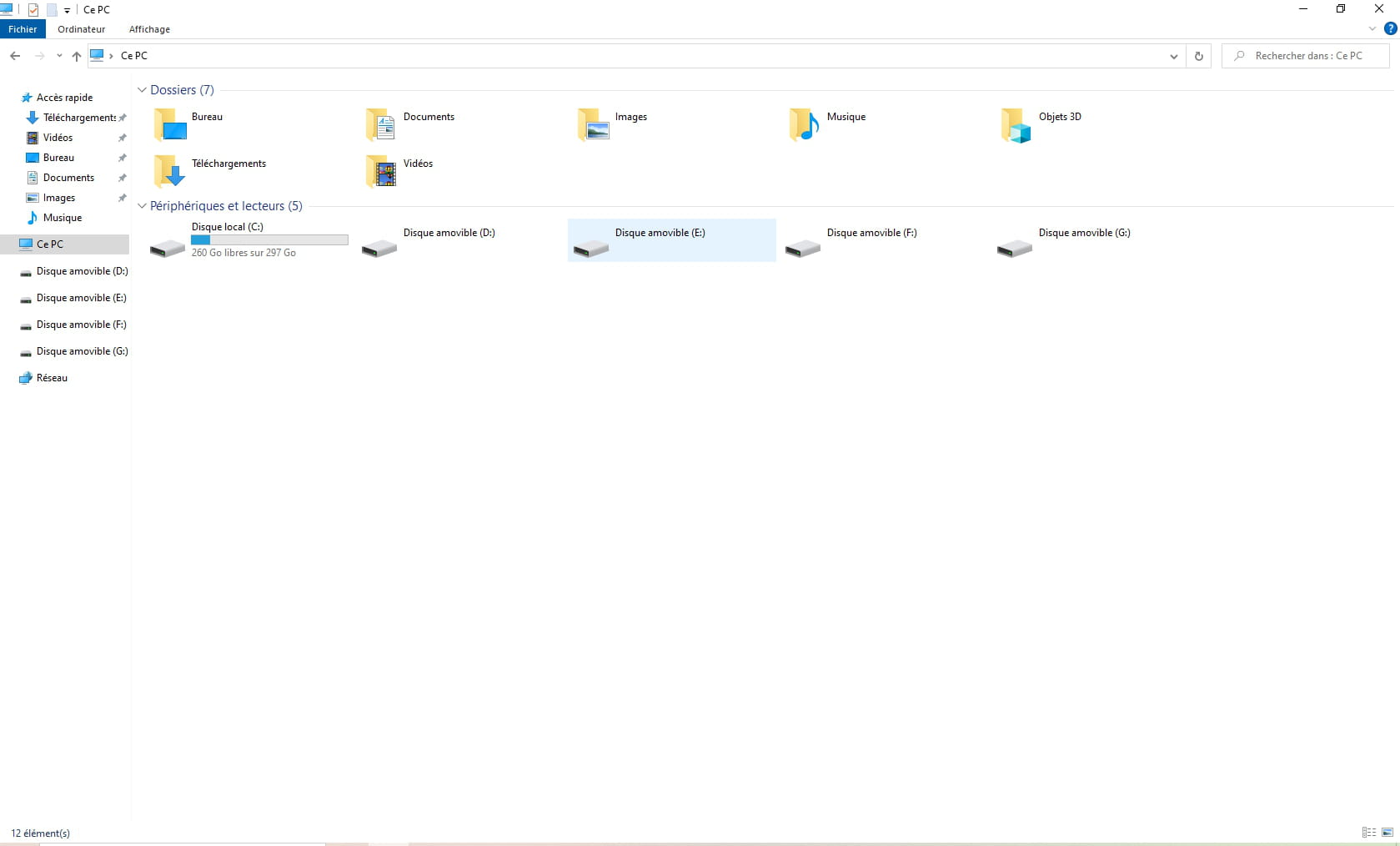1400x846 pixels.
Task: Select Images in the navigation pane
Action: coord(59,198)
